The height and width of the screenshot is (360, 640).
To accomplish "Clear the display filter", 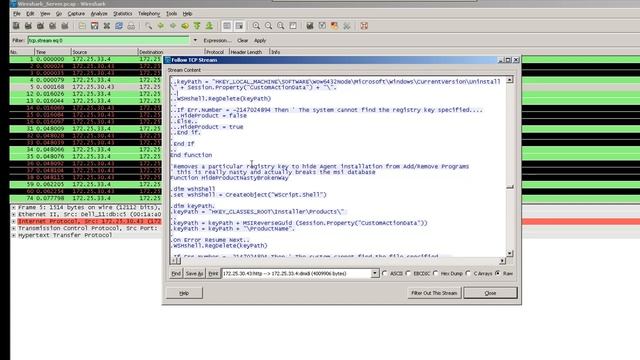I will click(242, 40).
